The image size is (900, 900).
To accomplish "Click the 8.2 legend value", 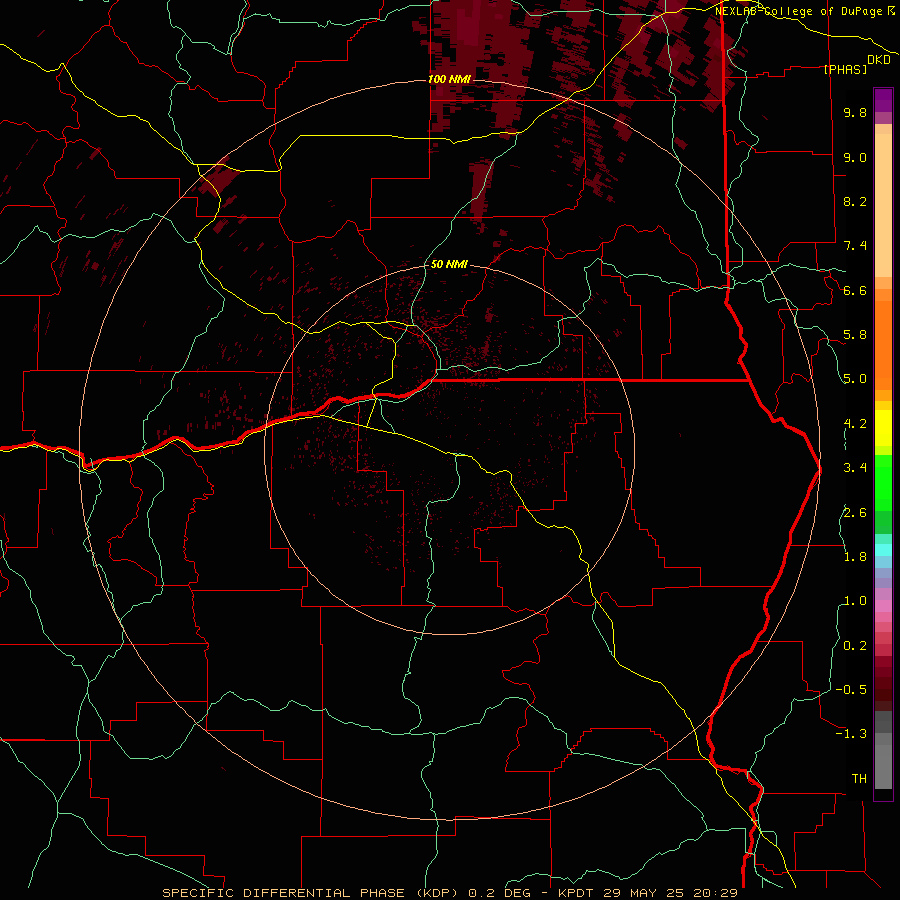I will (x=855, y=201).
